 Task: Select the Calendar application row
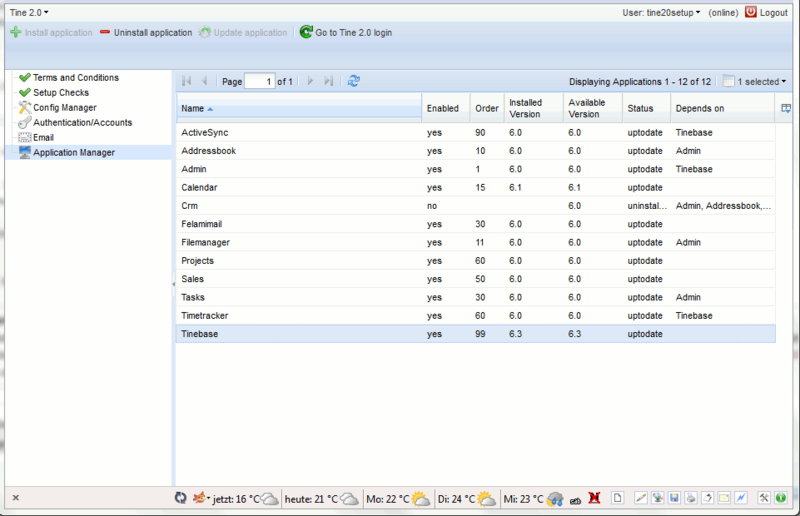click(x=476, y=187)
